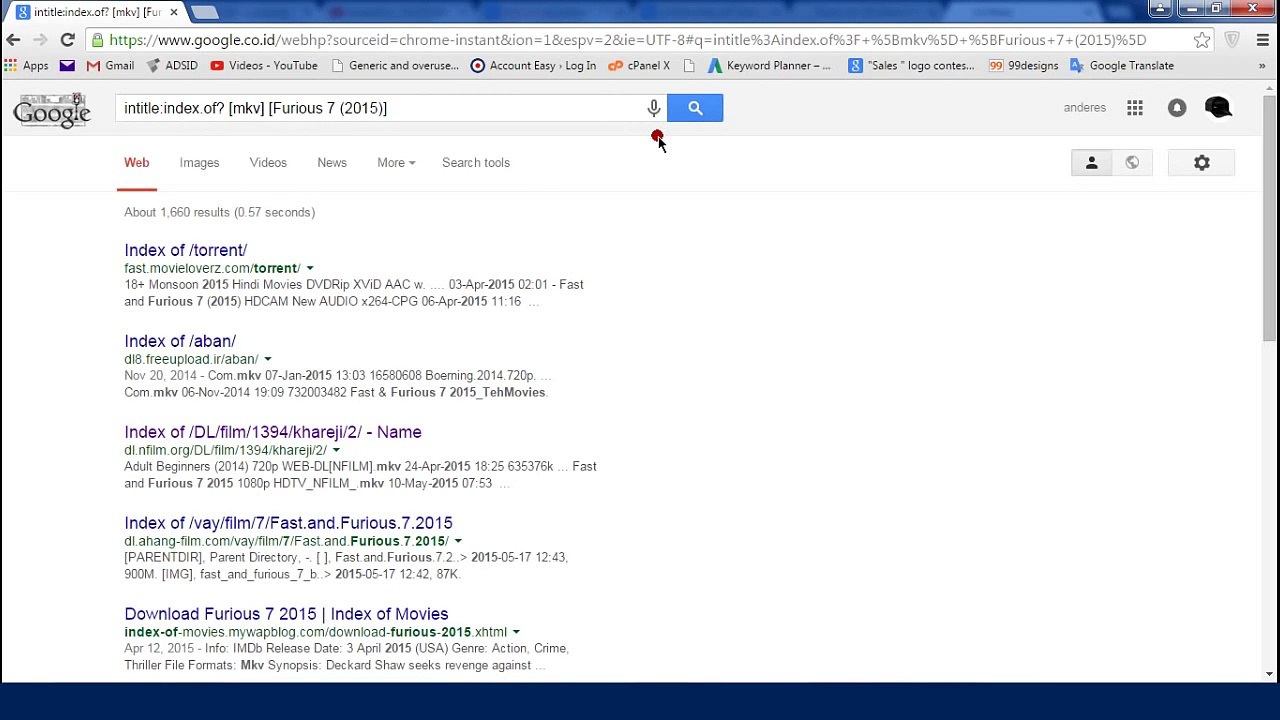Click the shield extension icon in the toolbar
The height and width of the screenshot is (720, 1280).
pos(1232,40)
